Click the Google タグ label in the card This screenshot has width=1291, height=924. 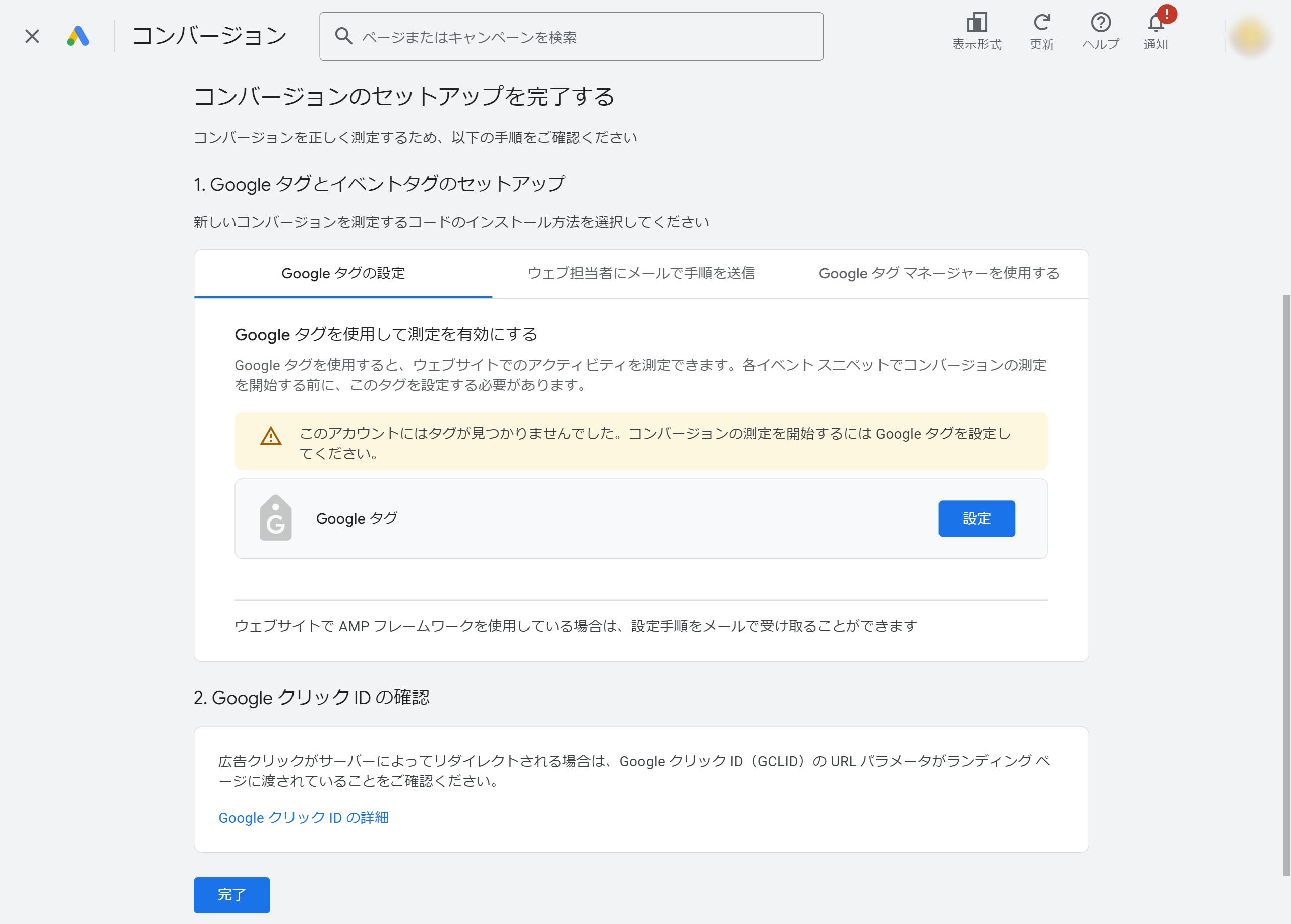point(357,518)
